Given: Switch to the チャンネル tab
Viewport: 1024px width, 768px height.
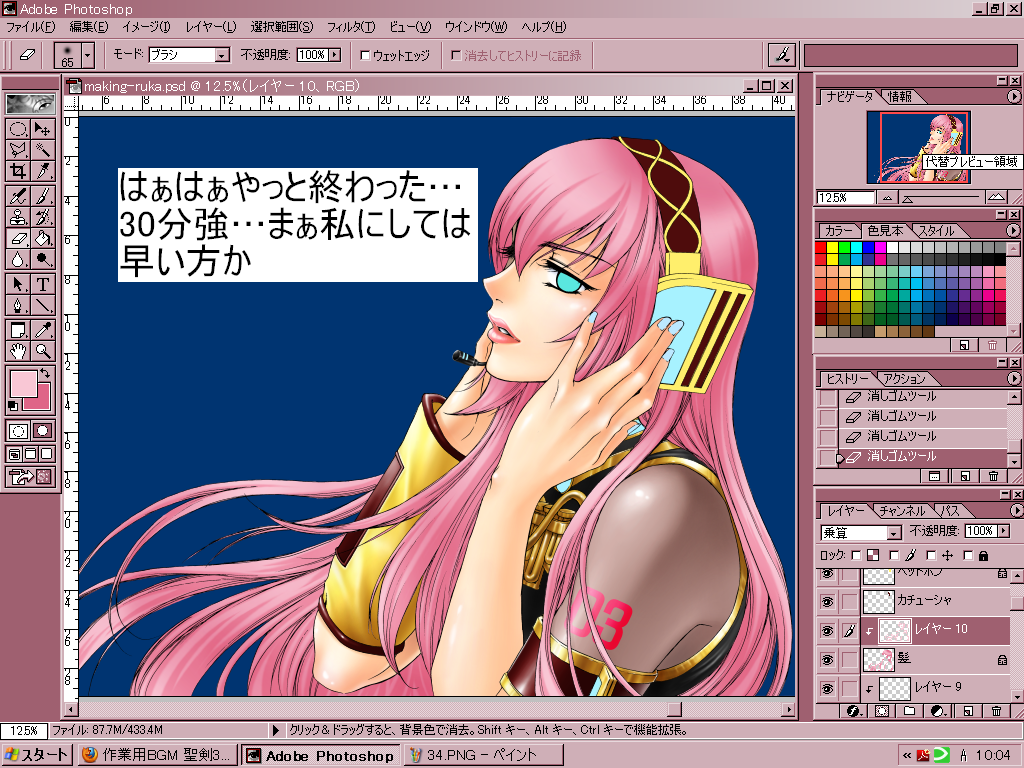Looking at the screenshot, I should click(902, 511).
